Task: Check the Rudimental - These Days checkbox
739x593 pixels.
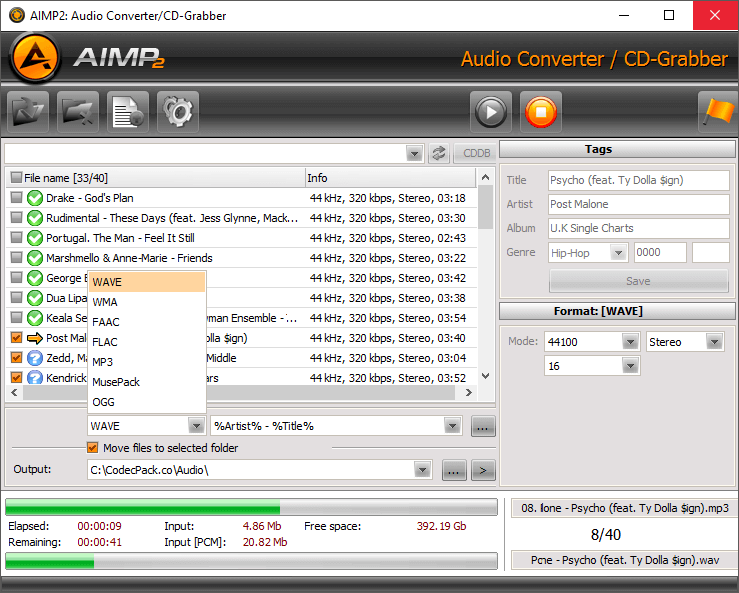Action: pyautogui.click(x=16, y=217)
